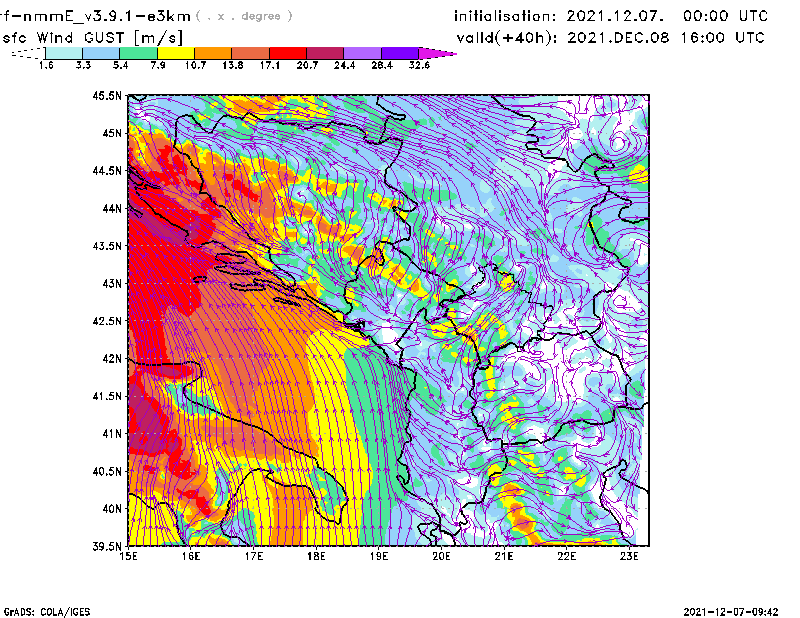Viewport: 800px width, 618px height.
Task: Click the '16E' longitude label
Action: 191,556
